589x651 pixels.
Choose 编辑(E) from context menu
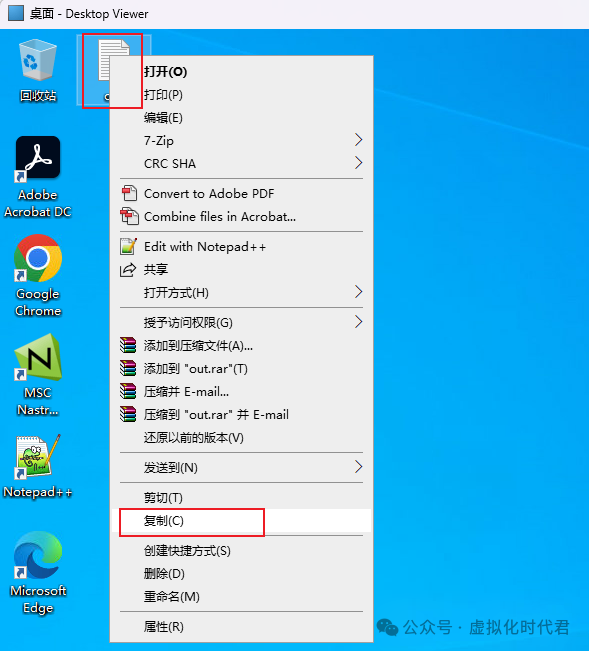click(242, 118)
